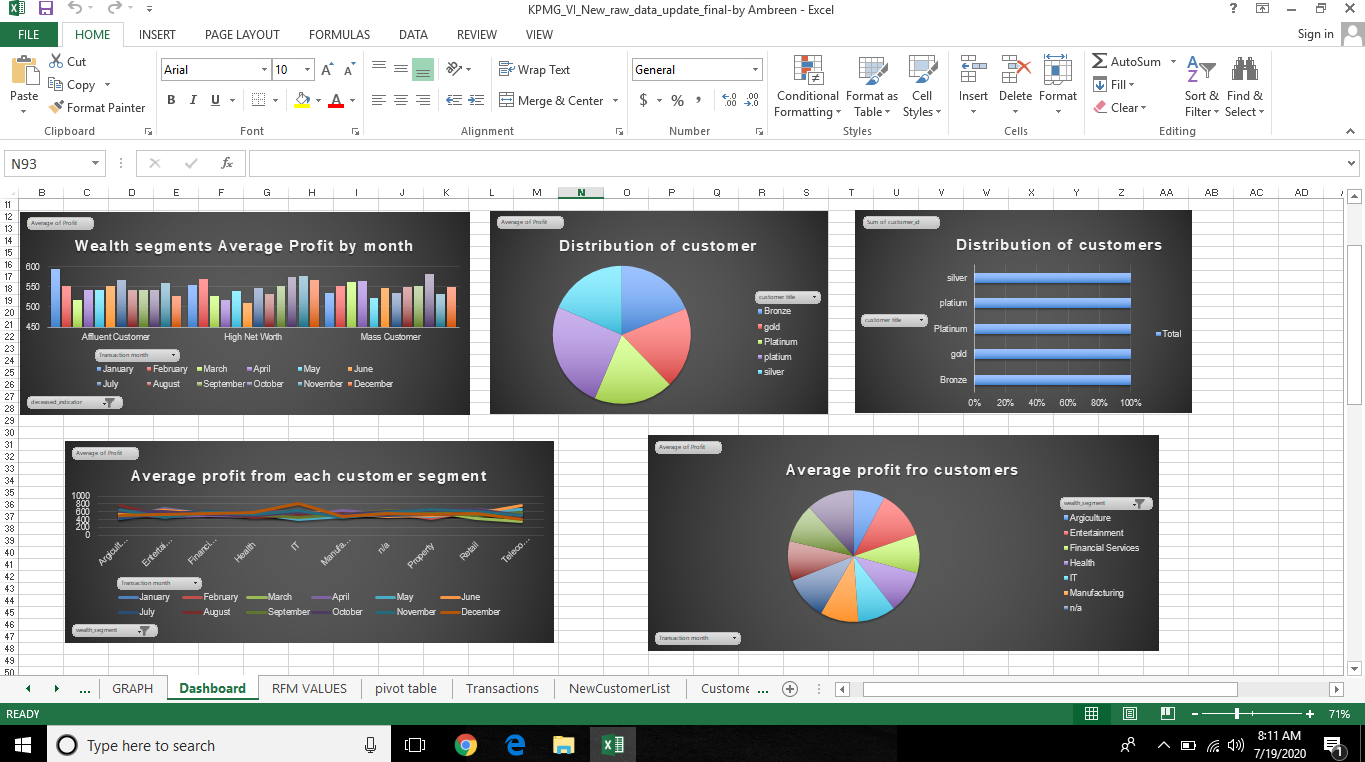Select the Format Painter
The height and width of the screenshot is (762, 1365).
tap(97, 107)
